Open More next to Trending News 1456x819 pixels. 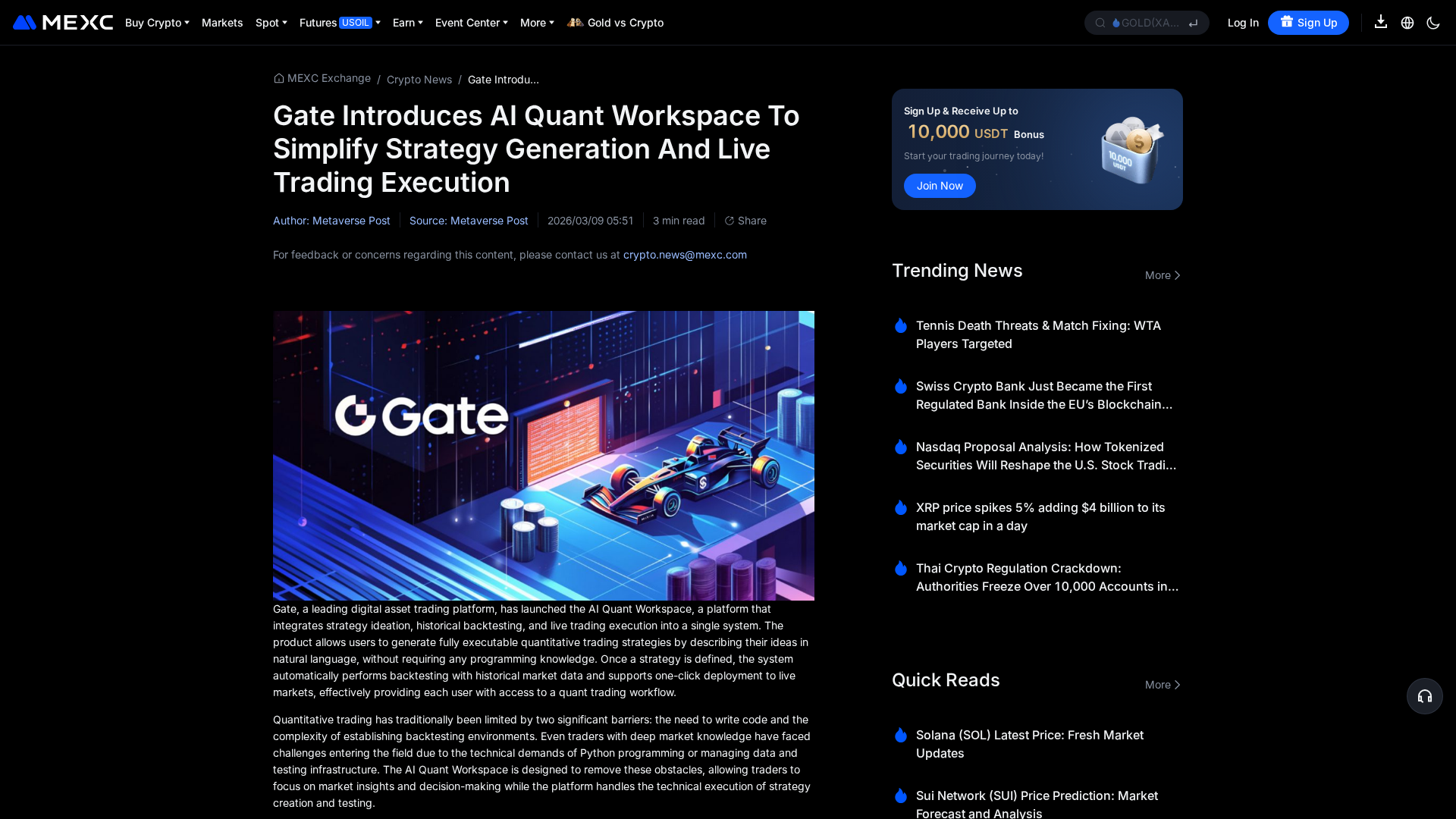point(1163,275)
